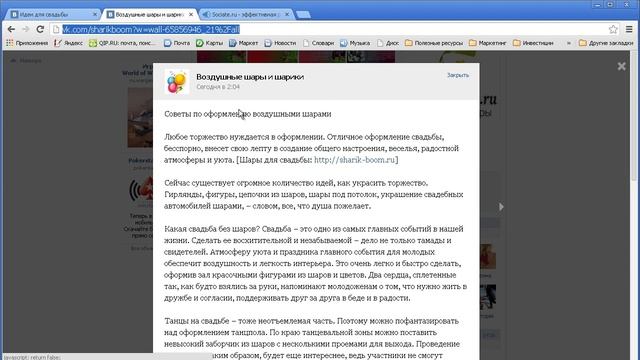Click the Сегодня в 2:04 post timestamp
The image size is (640, 360).
pyautogui.click(x=218, y=87)
